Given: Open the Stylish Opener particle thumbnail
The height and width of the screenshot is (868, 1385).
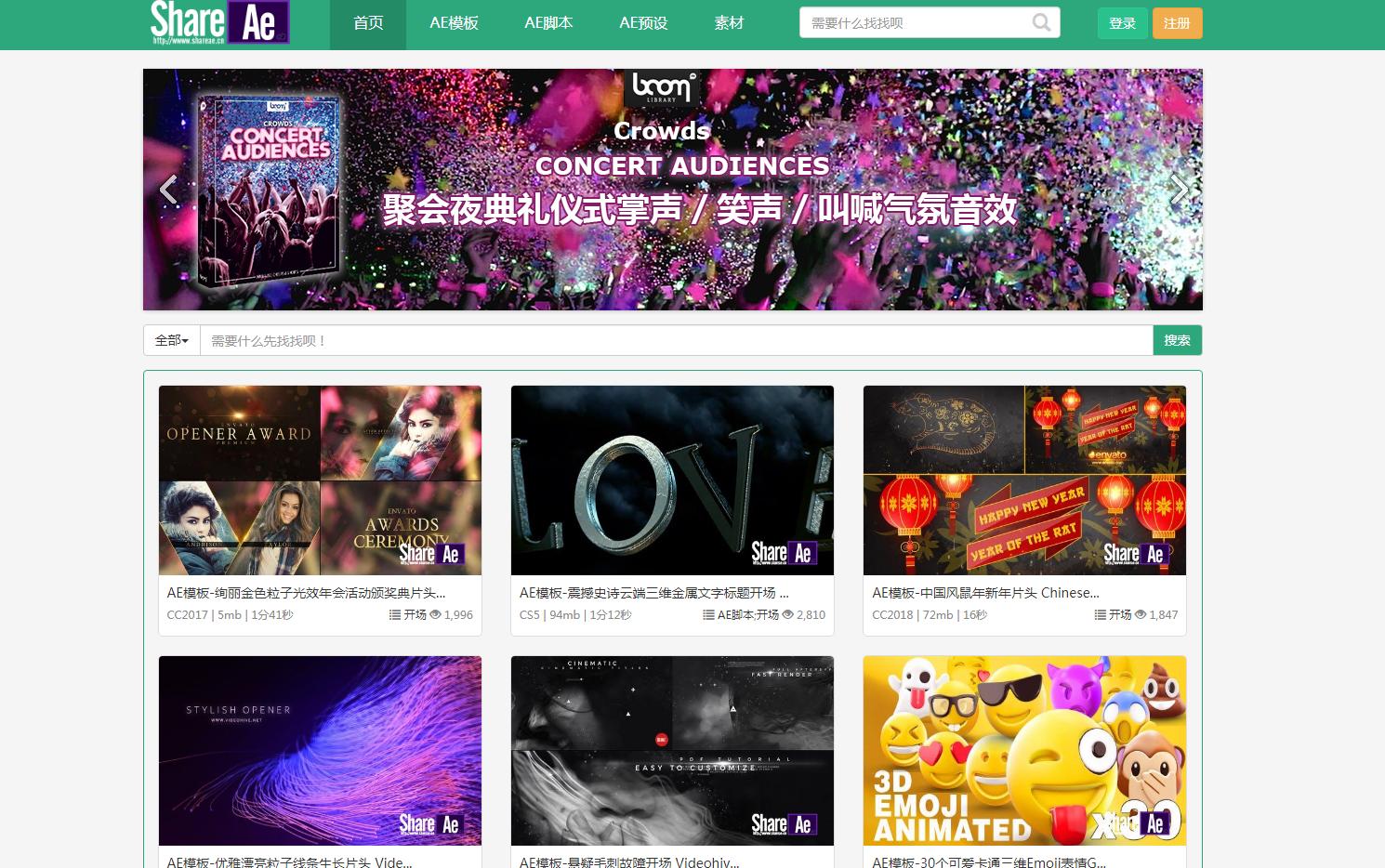Looking at the screenshot, I should point(320,751).
